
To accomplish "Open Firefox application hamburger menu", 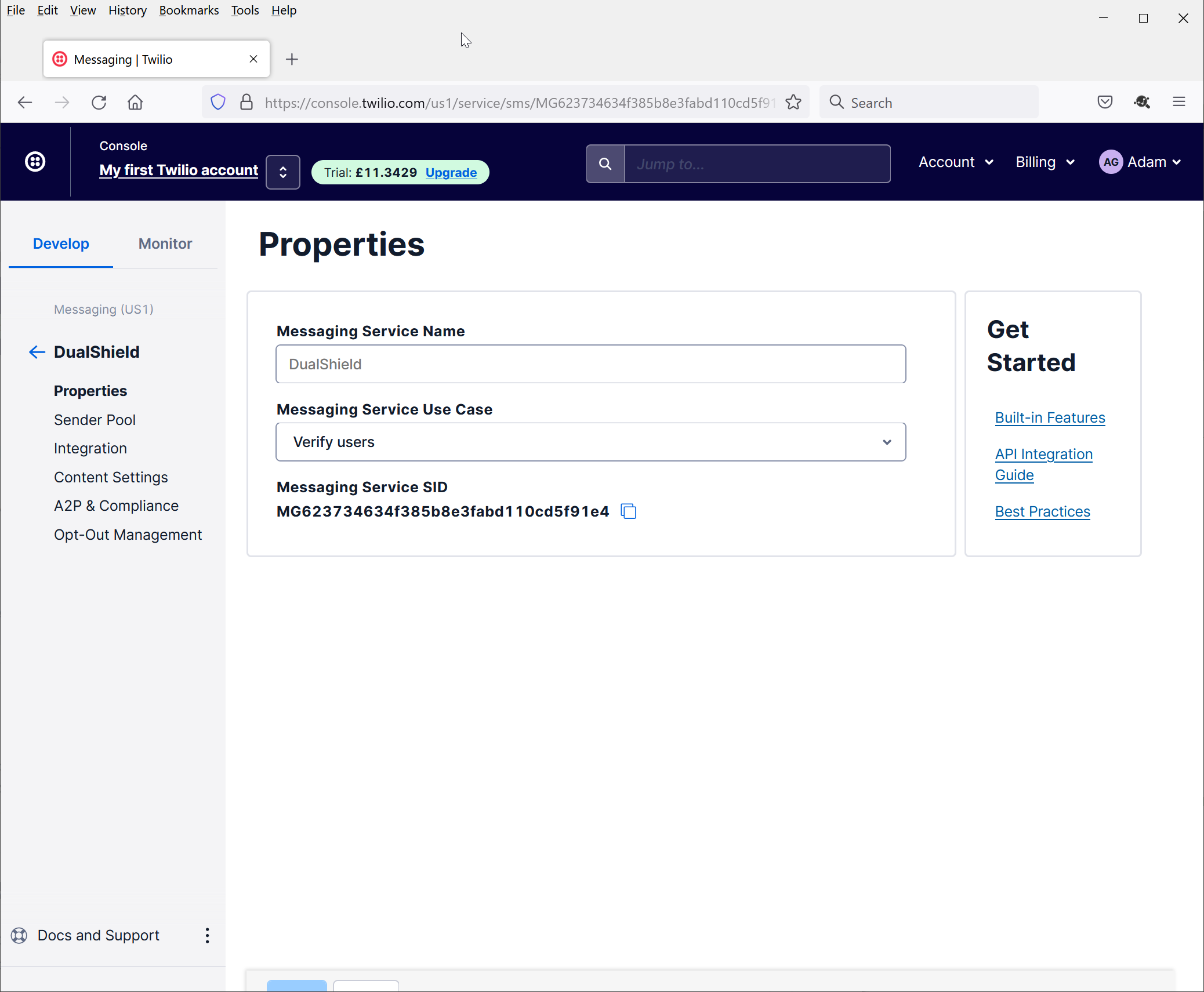I will coord(1178,103).
